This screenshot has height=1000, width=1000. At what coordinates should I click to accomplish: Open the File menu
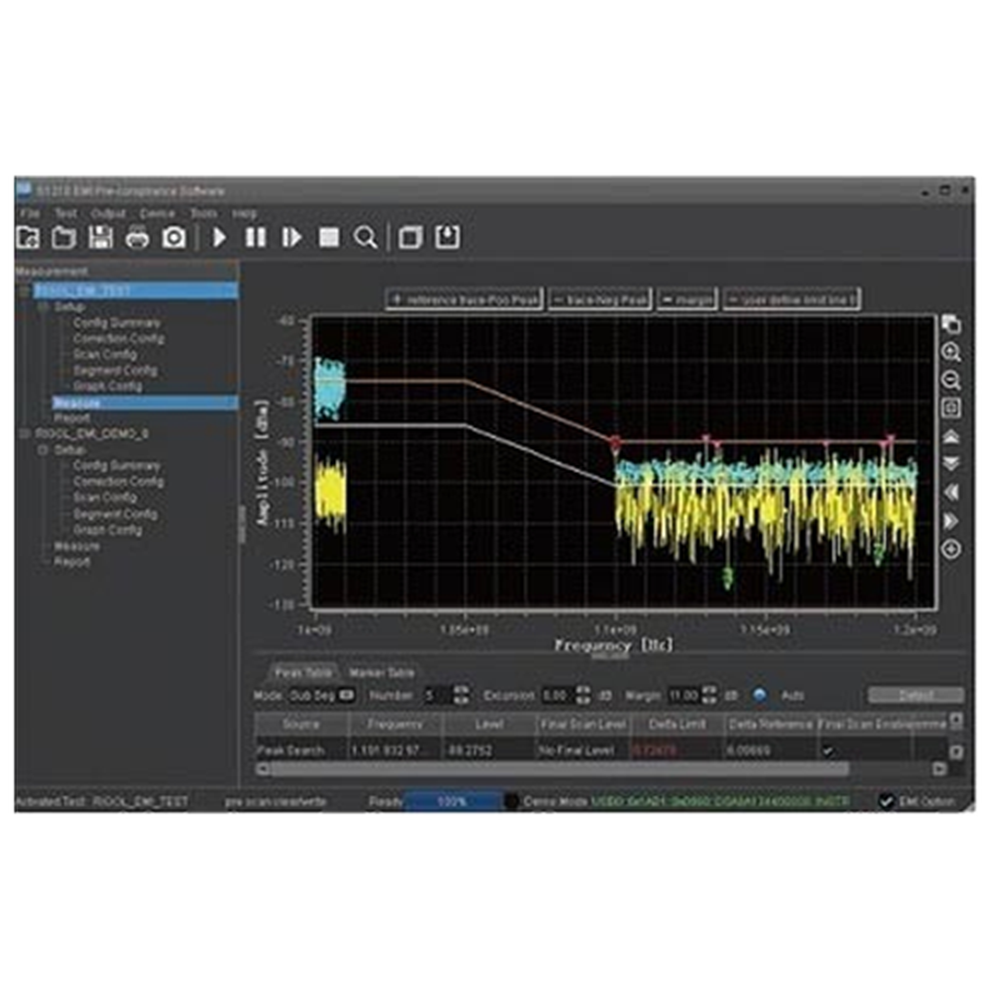tap(29, 213)
